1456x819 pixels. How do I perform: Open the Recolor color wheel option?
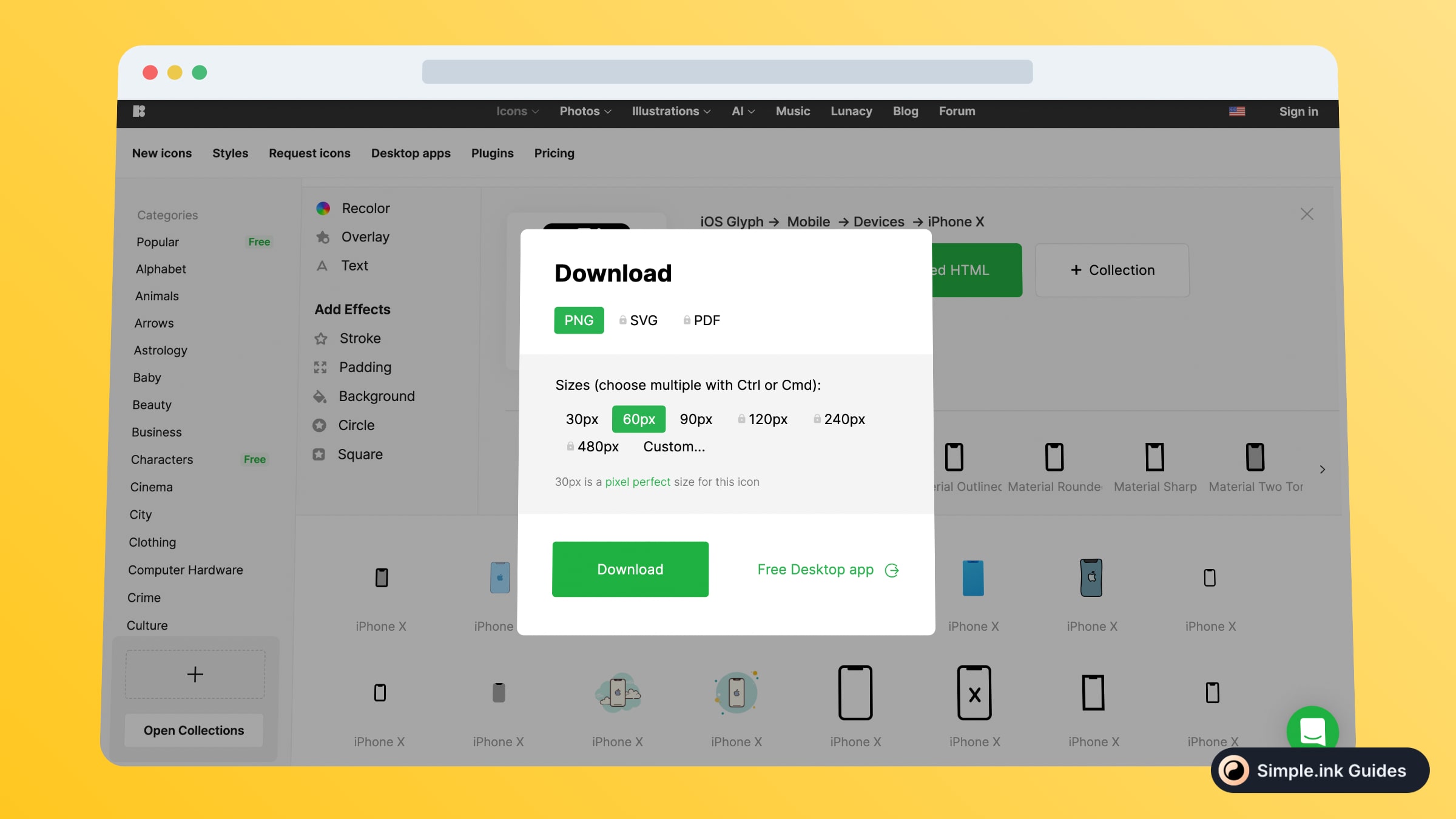coord(323,208)
